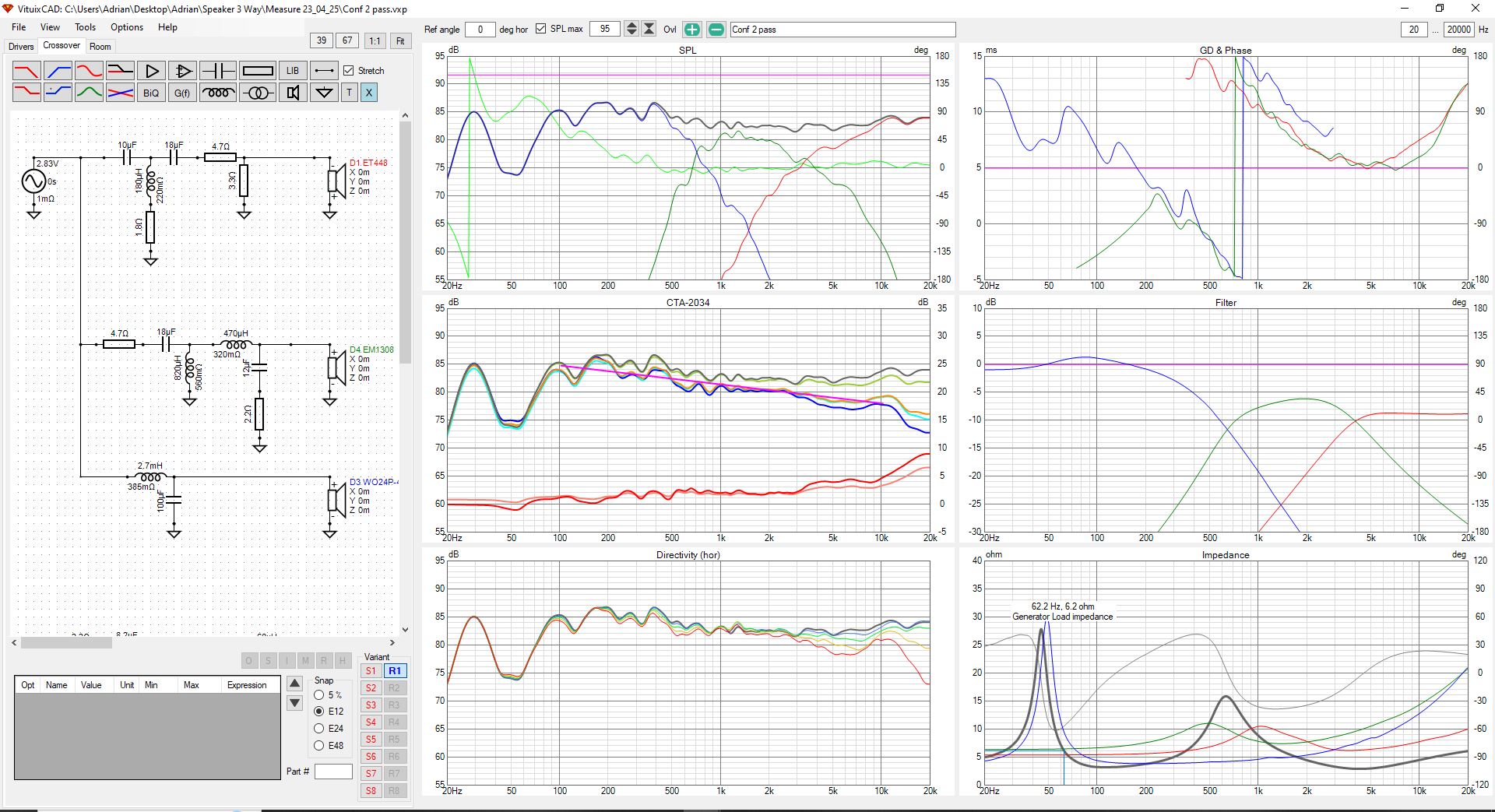Click the highlighted X tool button
Viewport: 1495px width, 812px height.
[369, 93]
